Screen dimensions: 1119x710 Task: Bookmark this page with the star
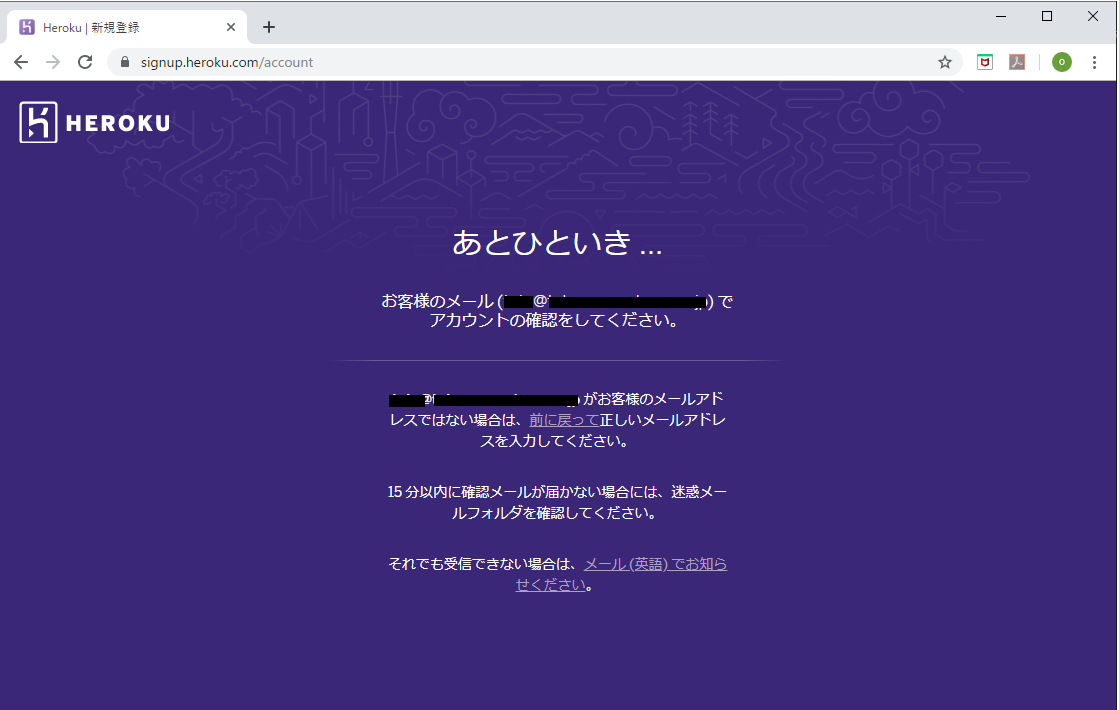(945, 62)
